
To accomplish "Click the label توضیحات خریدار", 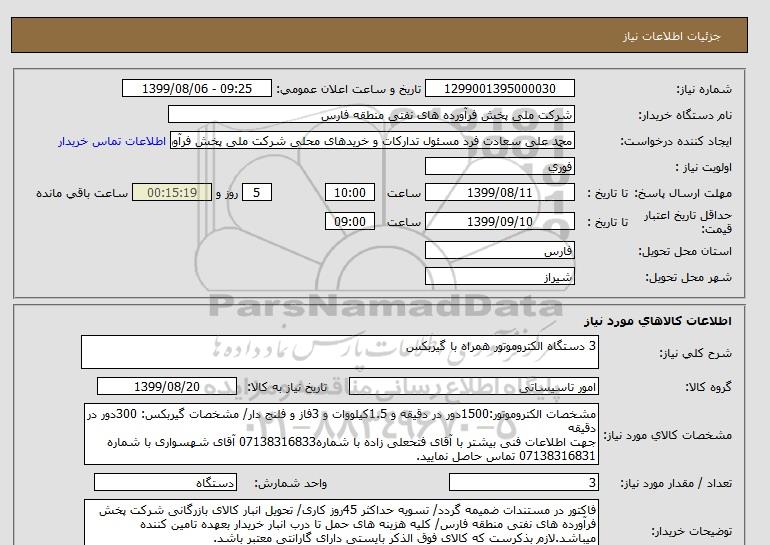I will [691, 531].
